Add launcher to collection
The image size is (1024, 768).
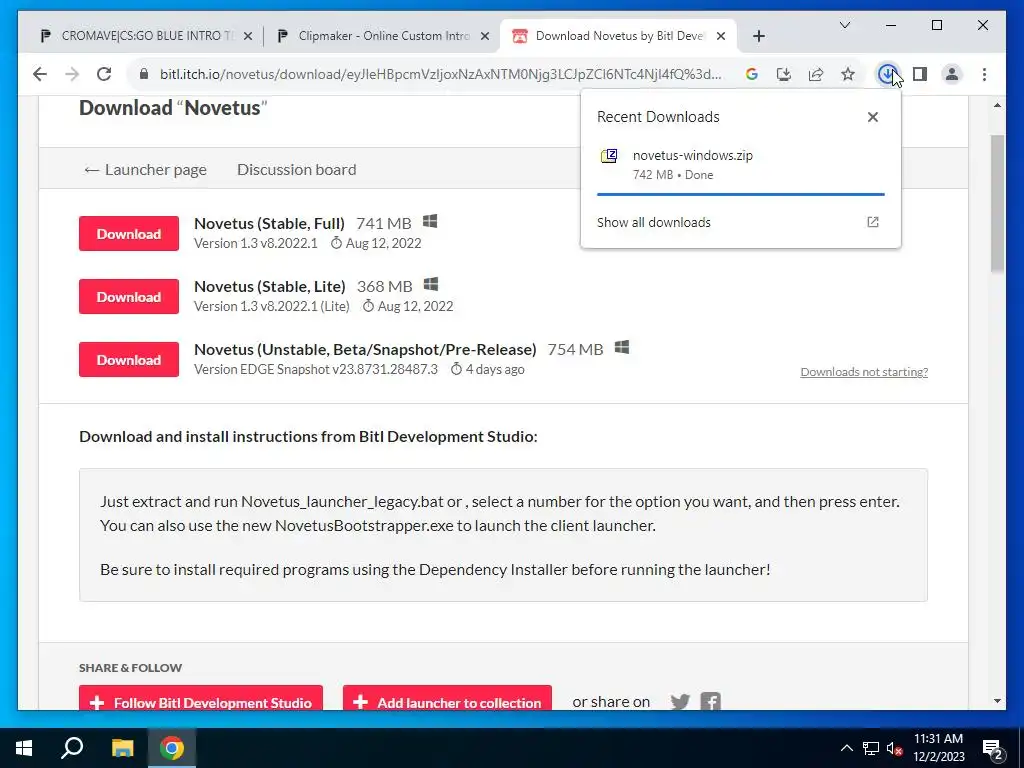click(447, 699)
